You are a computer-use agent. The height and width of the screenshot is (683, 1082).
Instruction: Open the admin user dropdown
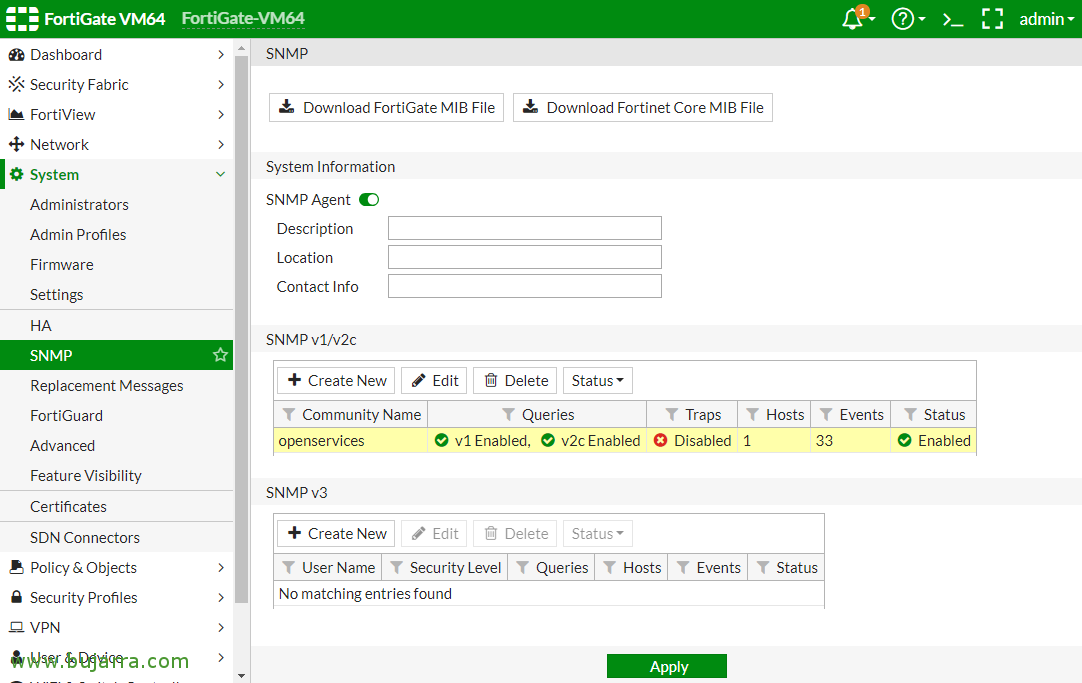click(x=1047, y=19)
